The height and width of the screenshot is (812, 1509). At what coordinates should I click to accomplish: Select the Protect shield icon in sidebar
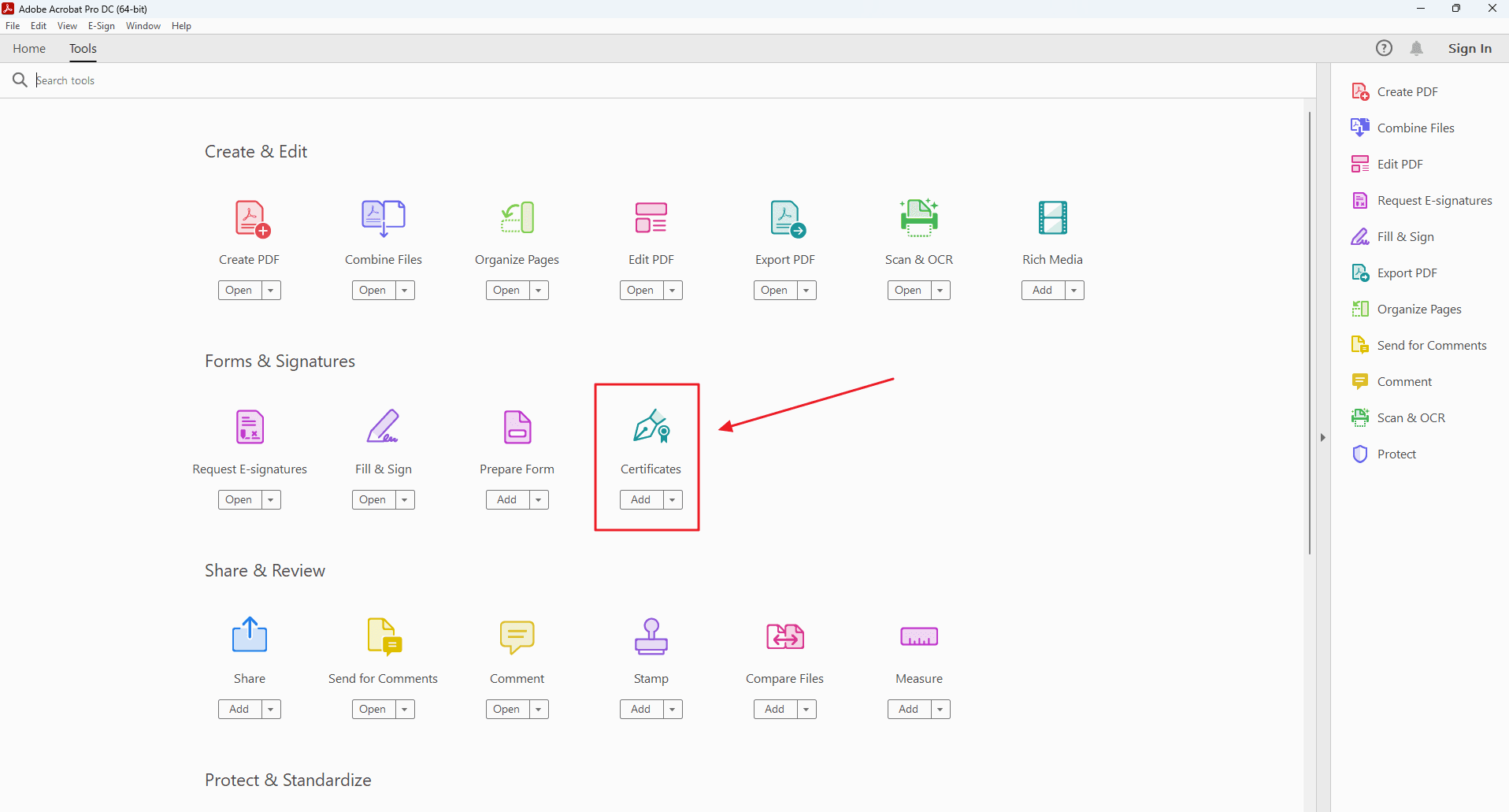coord(1360,454)
